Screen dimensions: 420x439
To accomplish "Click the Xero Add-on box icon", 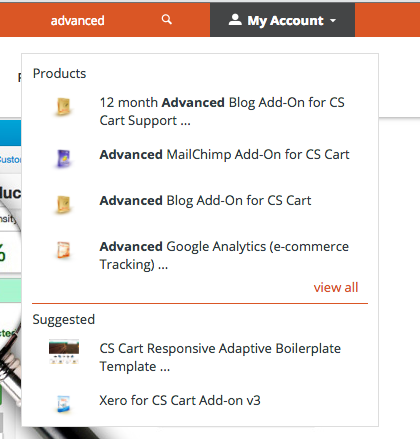I will click(63, 404).
